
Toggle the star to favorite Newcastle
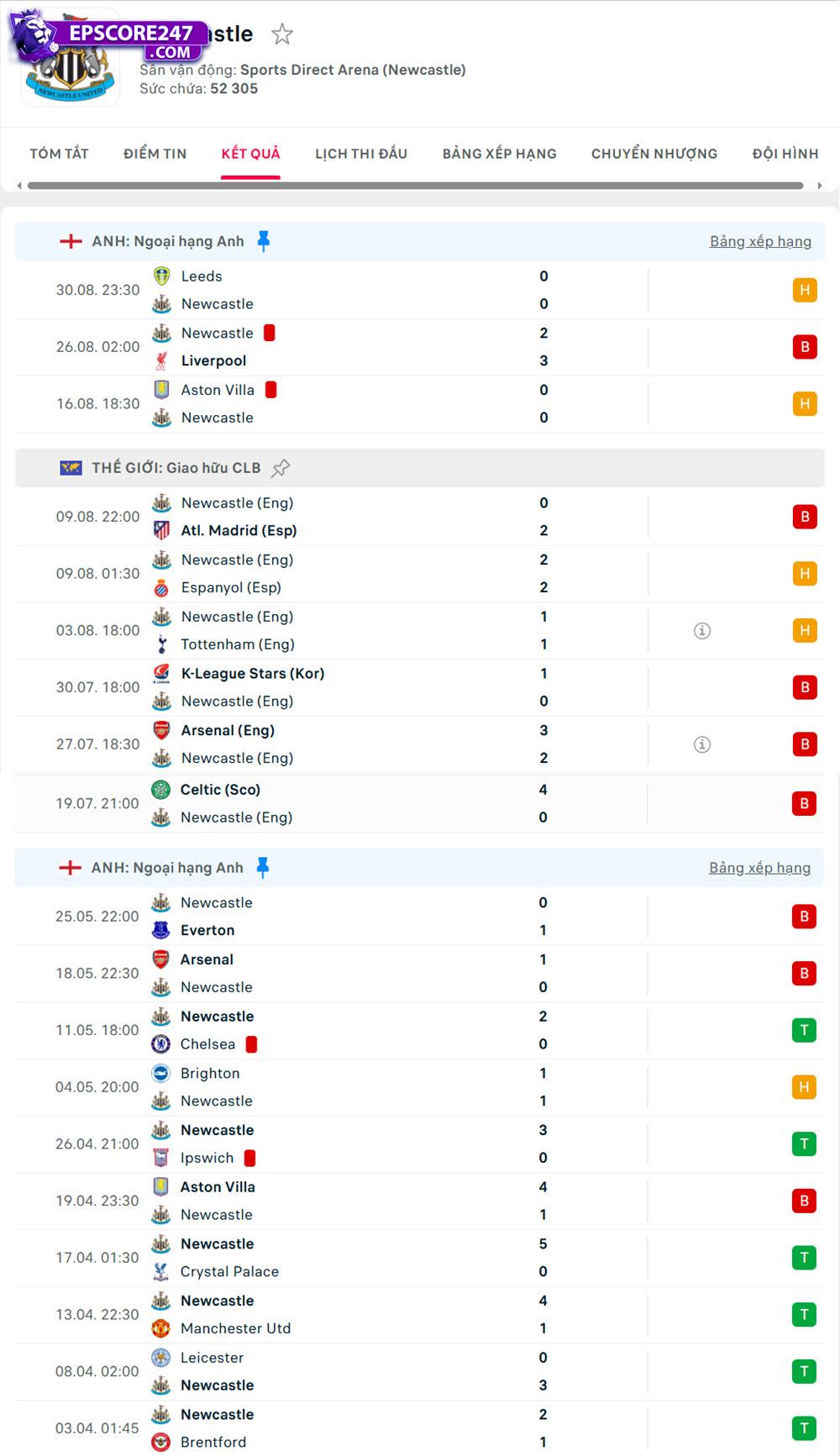click(x=282, y=34)
